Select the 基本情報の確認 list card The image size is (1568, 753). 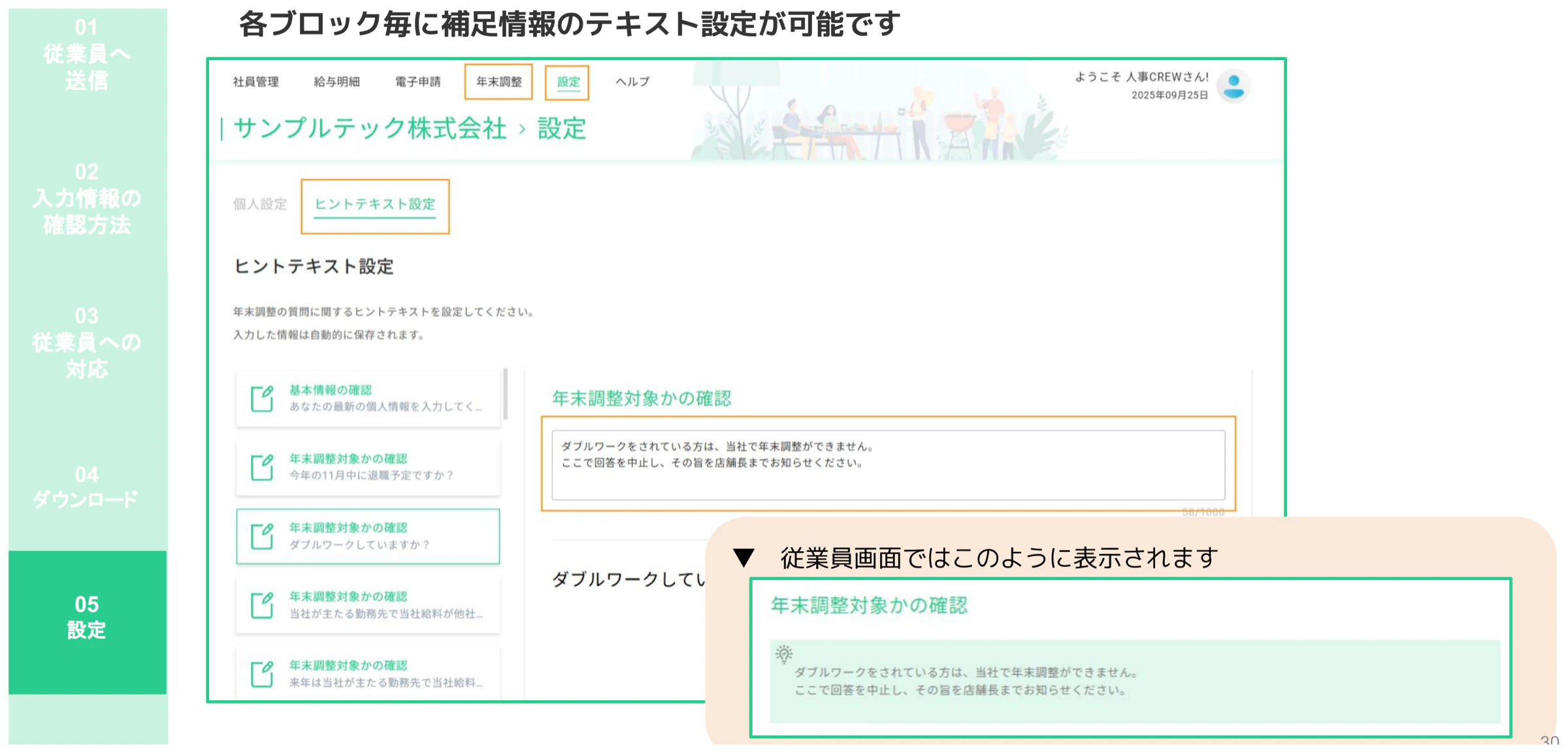click(x=368, y=398)
